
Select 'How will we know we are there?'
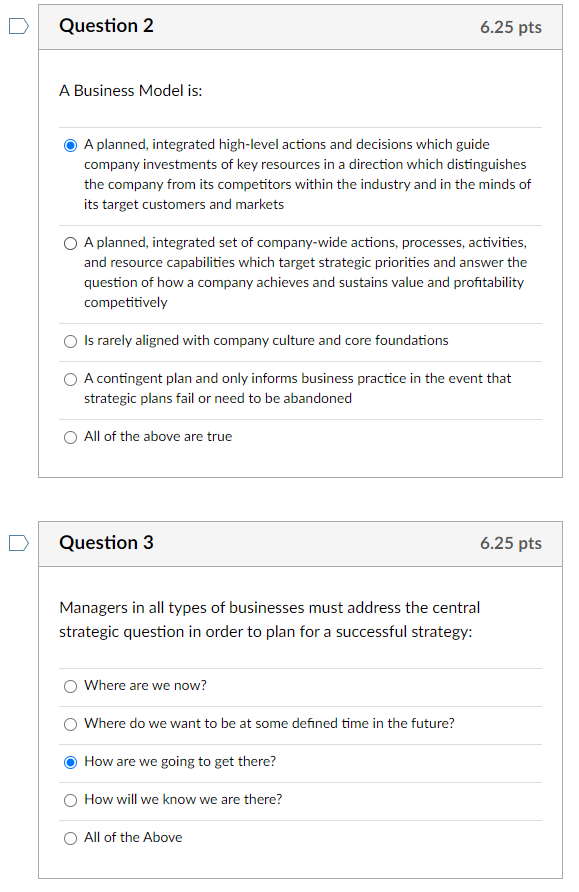point(70,799)
